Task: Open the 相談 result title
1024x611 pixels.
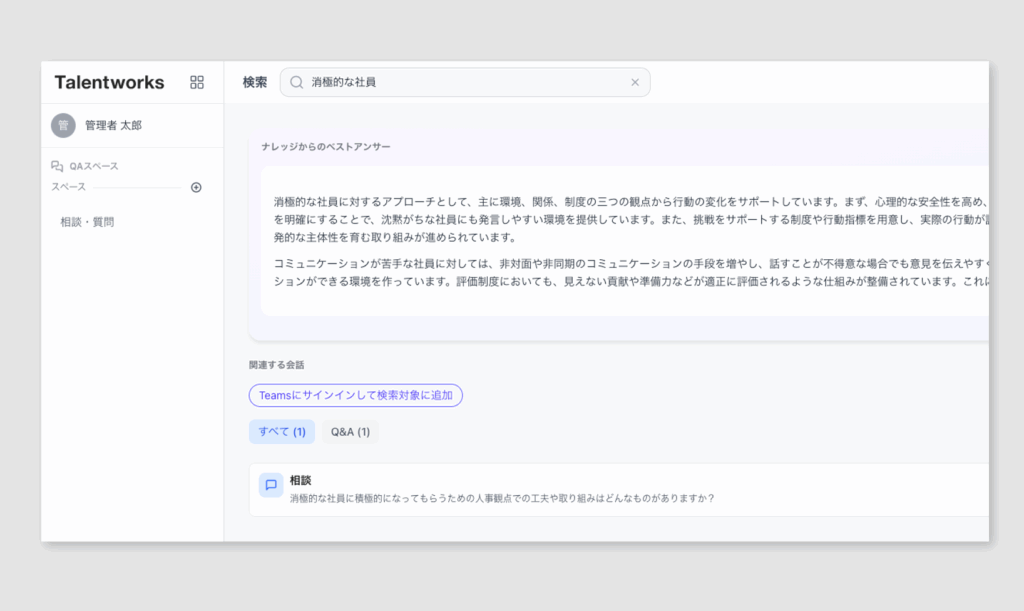Action: [x=300, y=480]
